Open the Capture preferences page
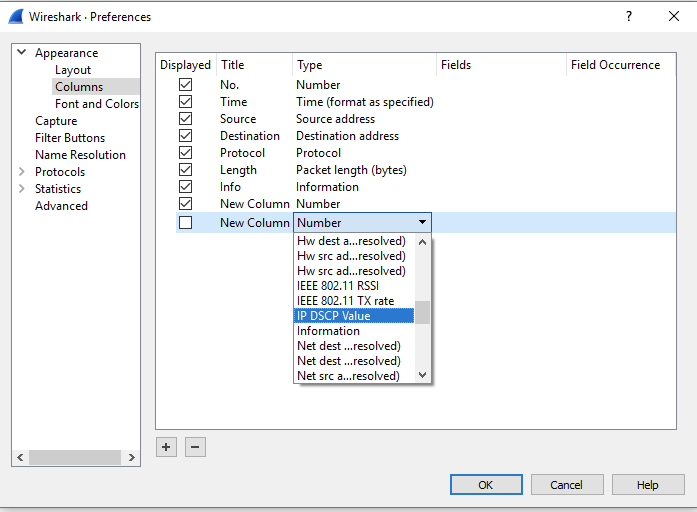Screen dimensions: 697x512 [56, 121]
